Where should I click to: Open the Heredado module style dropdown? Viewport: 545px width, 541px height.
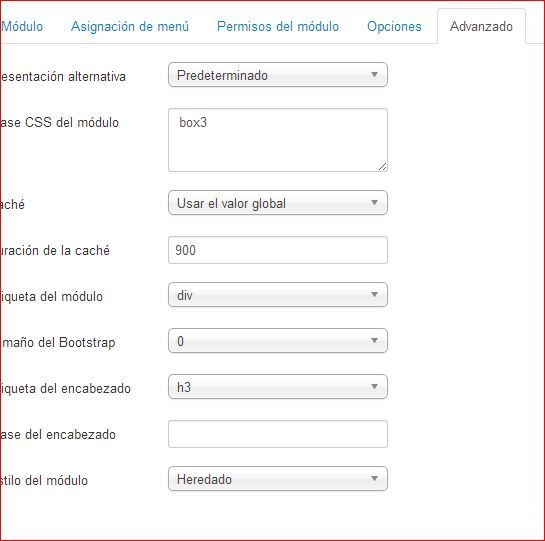278,479
